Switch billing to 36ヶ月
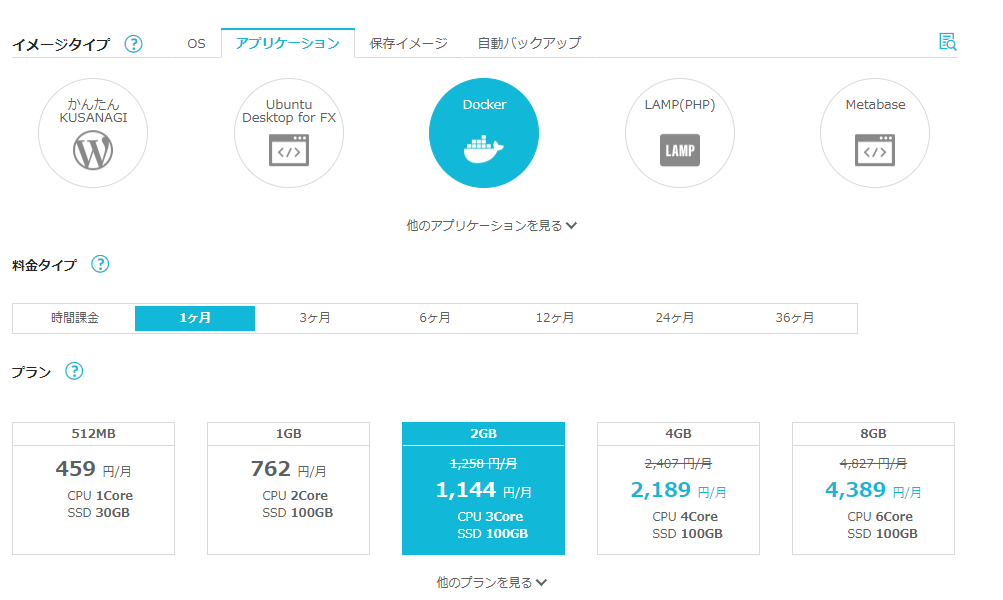The image size is (1003, 600). point(795,318)
